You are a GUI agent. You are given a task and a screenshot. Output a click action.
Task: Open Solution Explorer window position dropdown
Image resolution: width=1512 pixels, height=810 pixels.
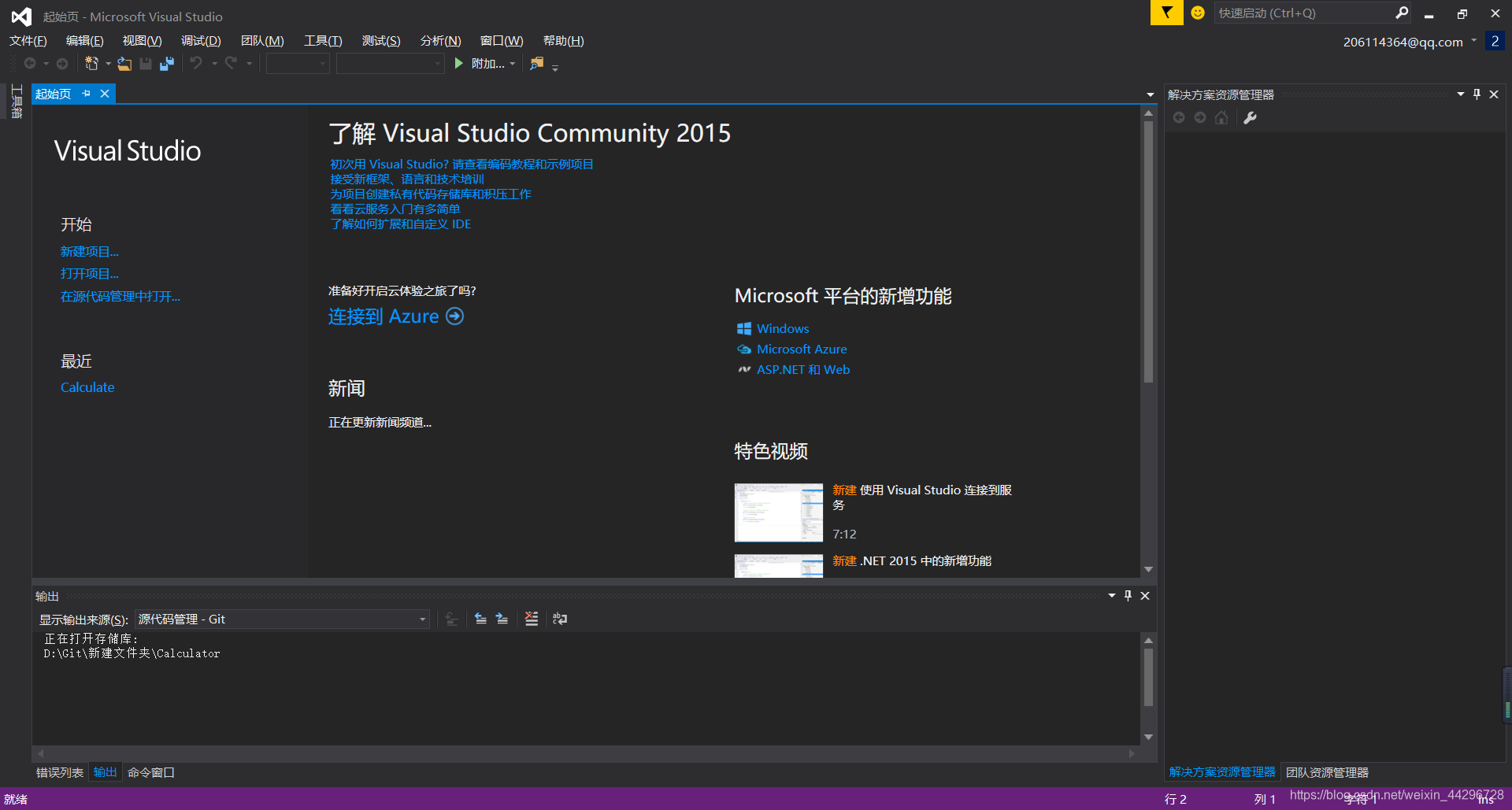point(1461,94)
